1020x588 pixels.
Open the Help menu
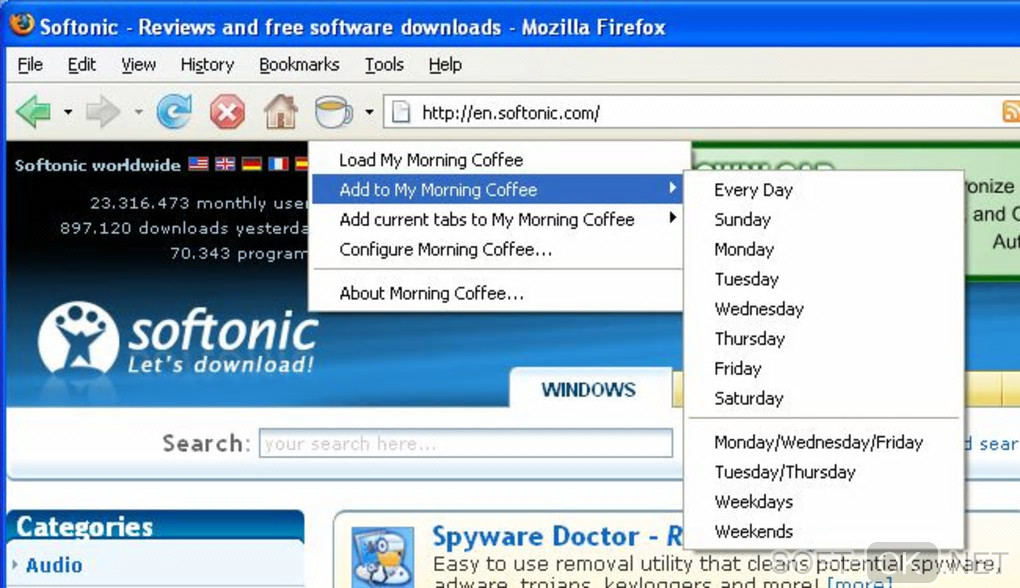point(445,64)
